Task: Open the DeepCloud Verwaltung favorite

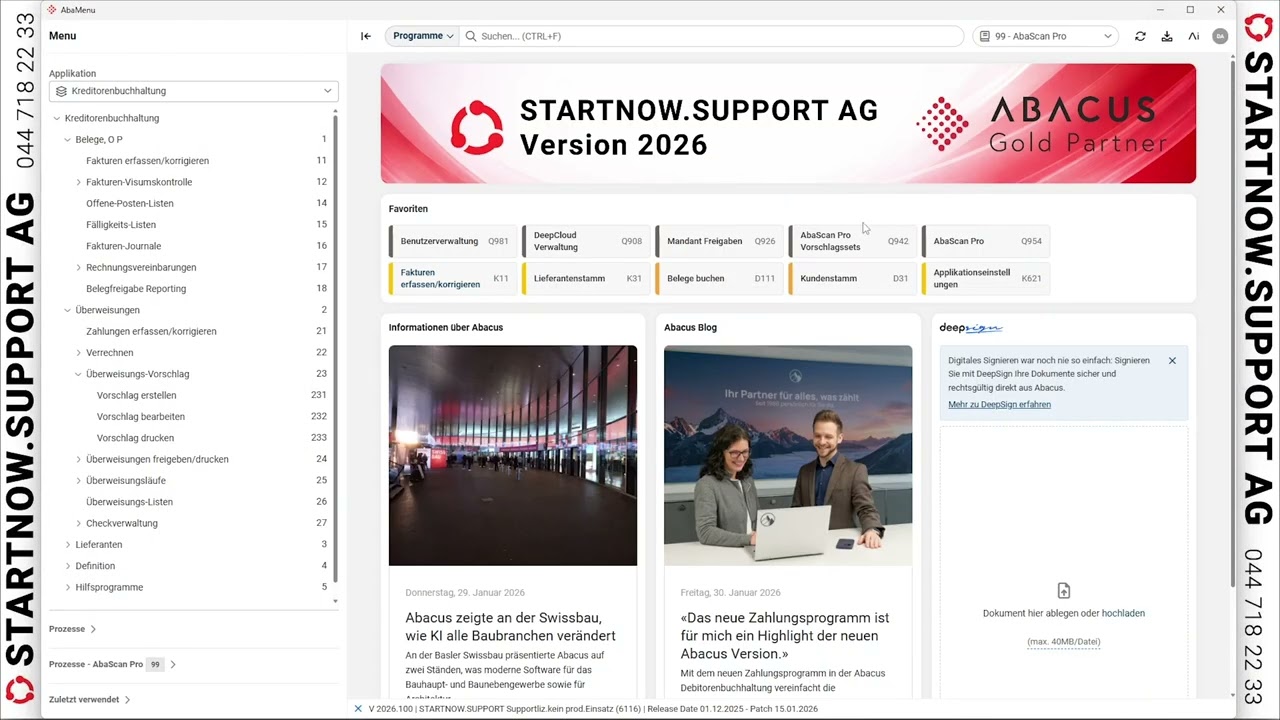Action: (x=586, y=241)
